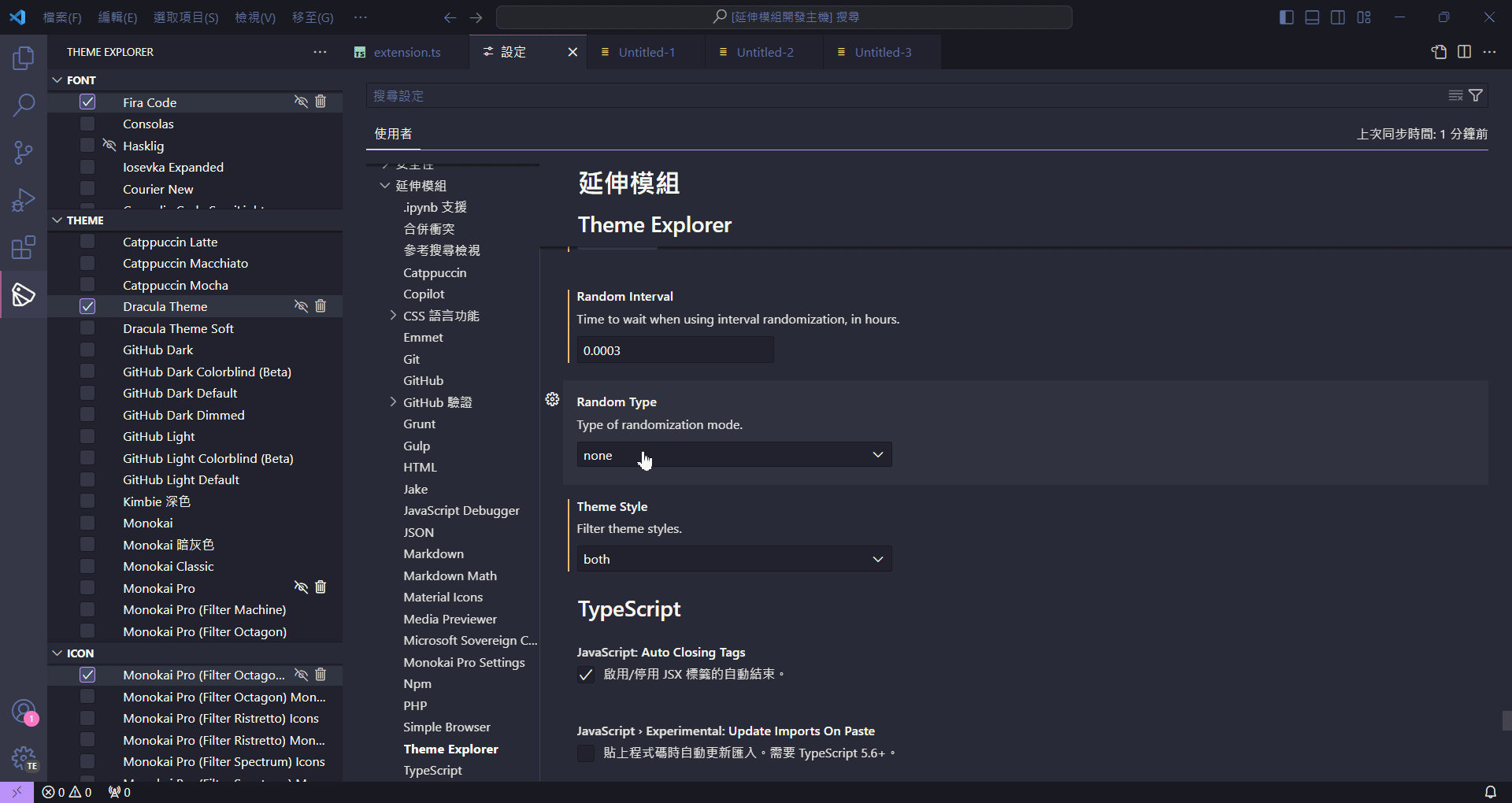Viewport: 1512px width, 803px height.
Task: Open the TypeScript settings category
Action: tap(432, 771)
